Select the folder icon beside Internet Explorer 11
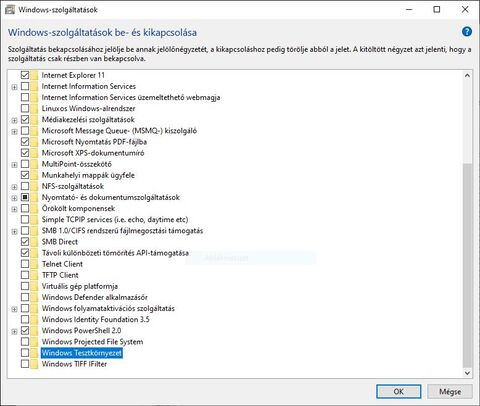This screenshot has height=406, width=480. click(x=34, y=75)
